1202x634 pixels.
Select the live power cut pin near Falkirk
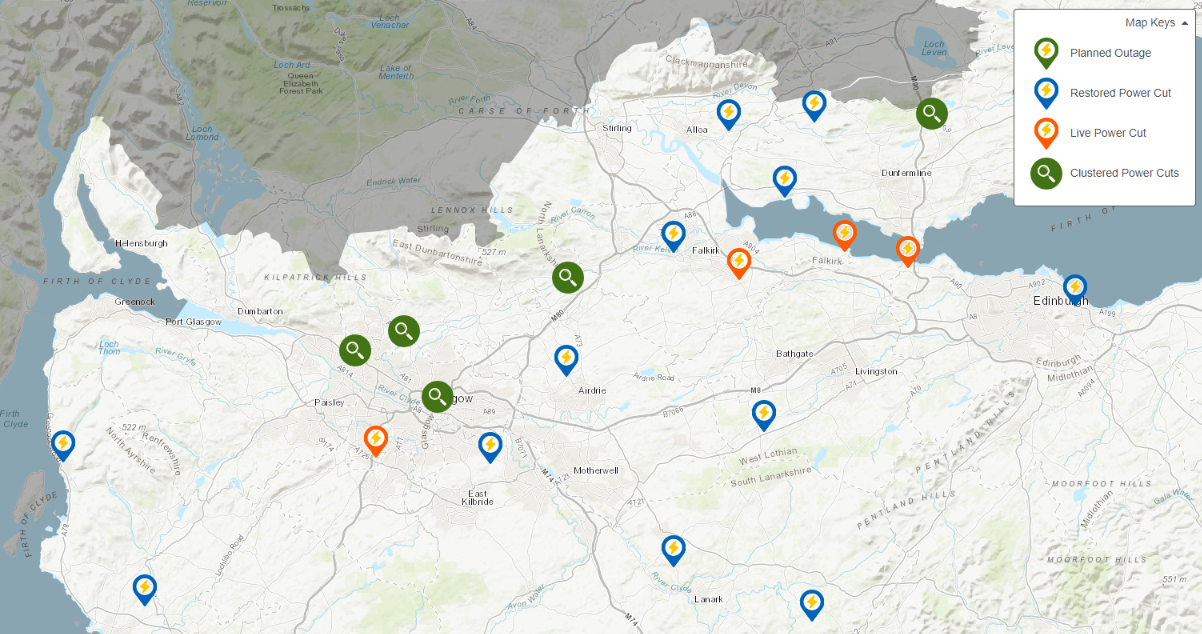click(x=738, y=262)
